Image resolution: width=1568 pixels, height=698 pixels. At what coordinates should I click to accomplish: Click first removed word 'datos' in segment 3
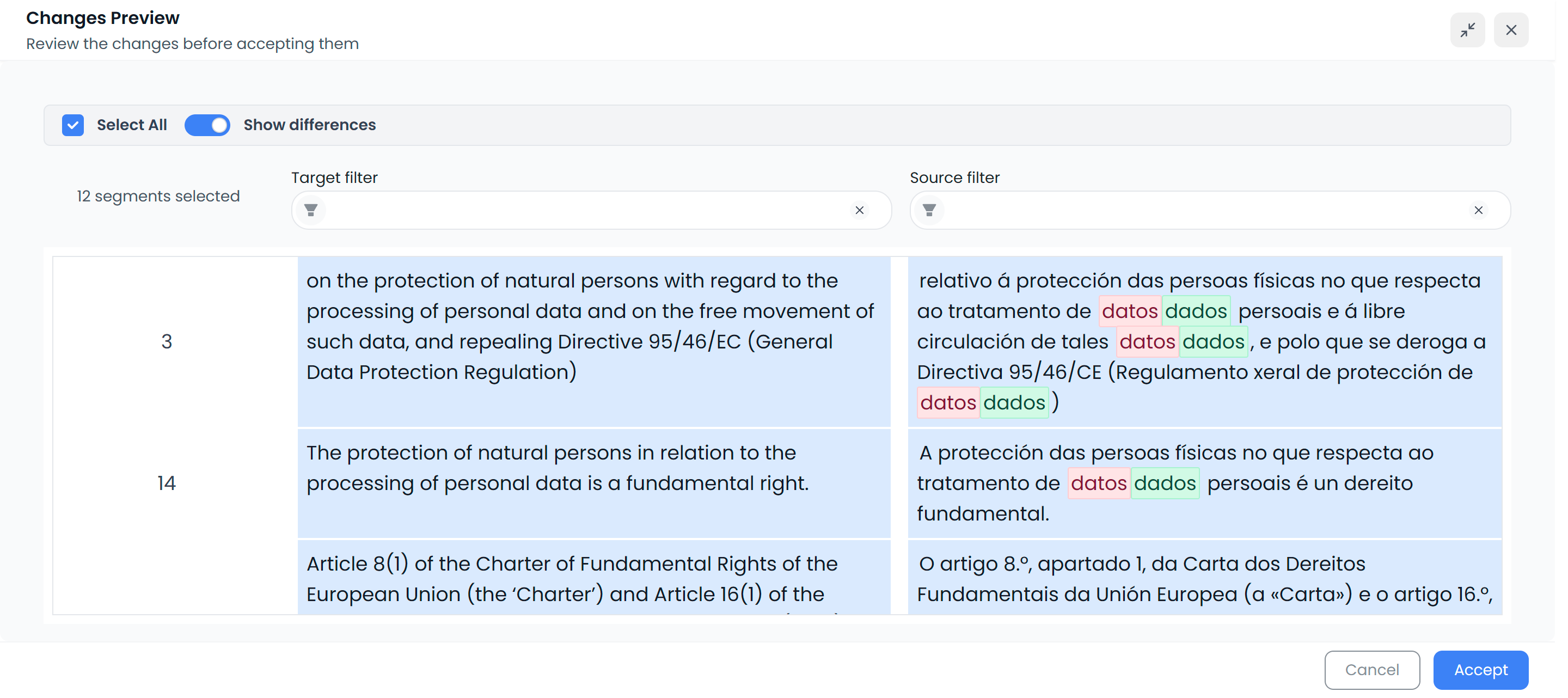point(1129,311)
